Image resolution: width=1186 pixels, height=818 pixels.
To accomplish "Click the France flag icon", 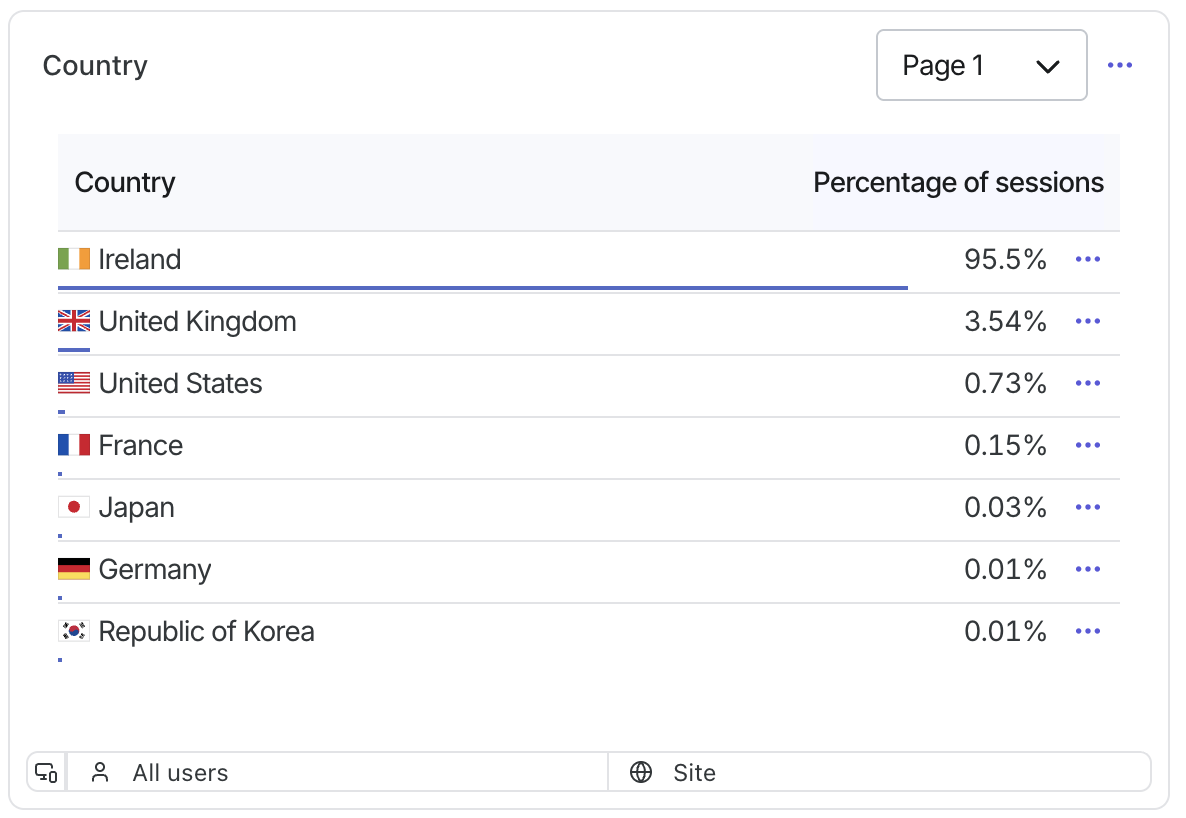I will tap(74, 445).
